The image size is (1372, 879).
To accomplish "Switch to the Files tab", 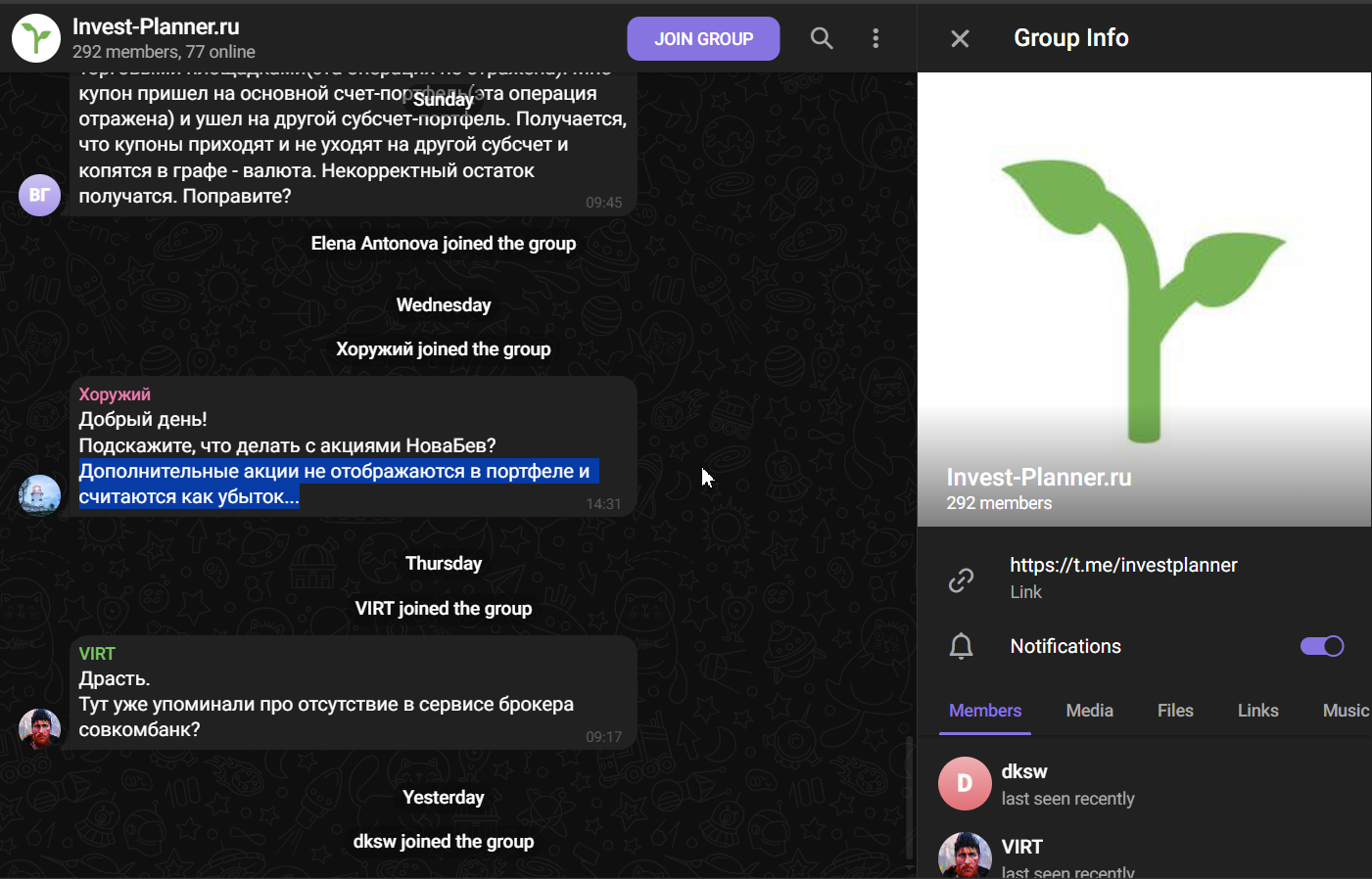I will click(1175, 711).
